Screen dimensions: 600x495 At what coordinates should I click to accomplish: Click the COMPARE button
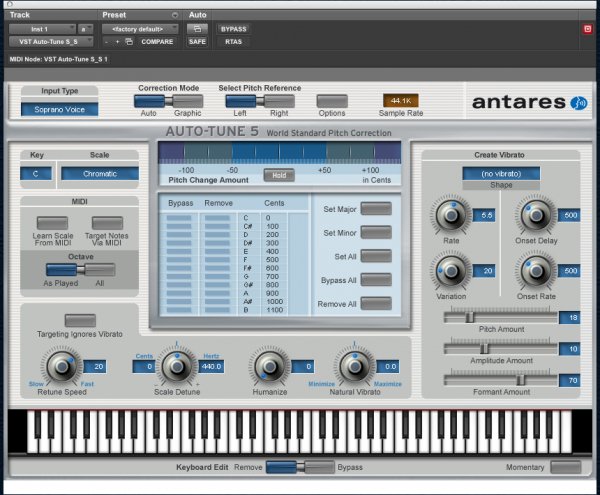point(157,41)
